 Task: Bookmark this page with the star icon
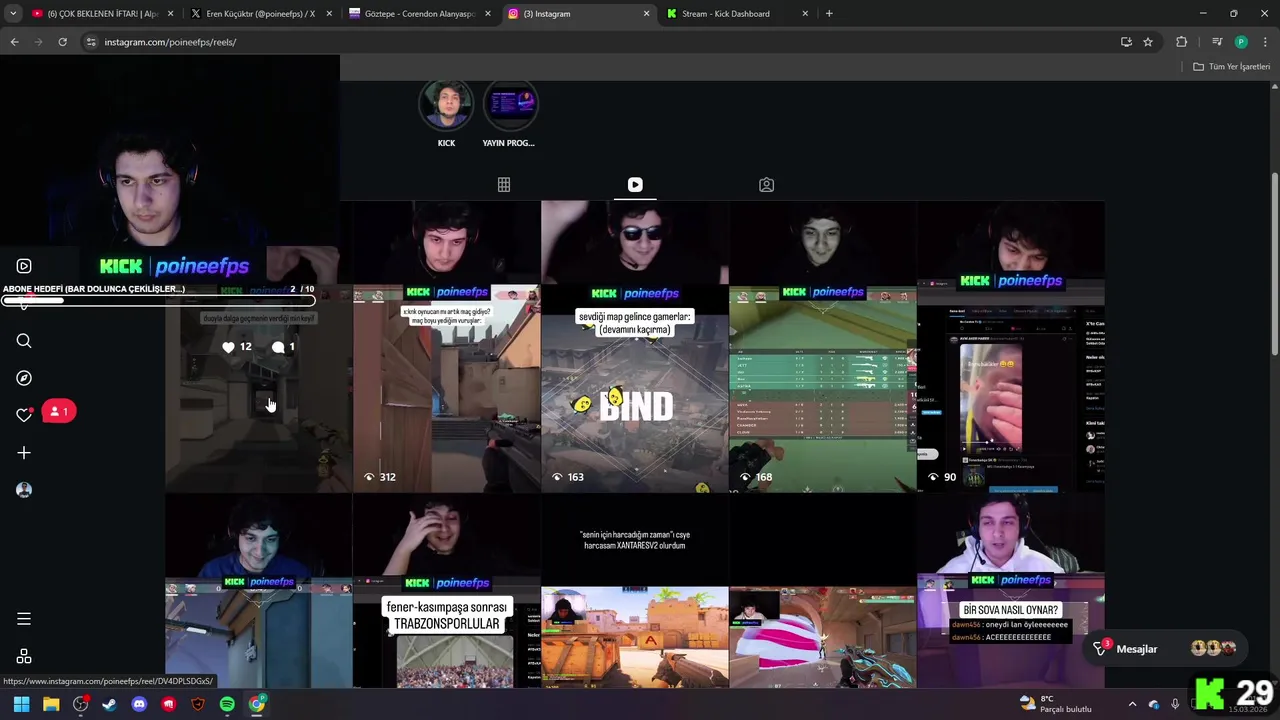point(1148,42)
